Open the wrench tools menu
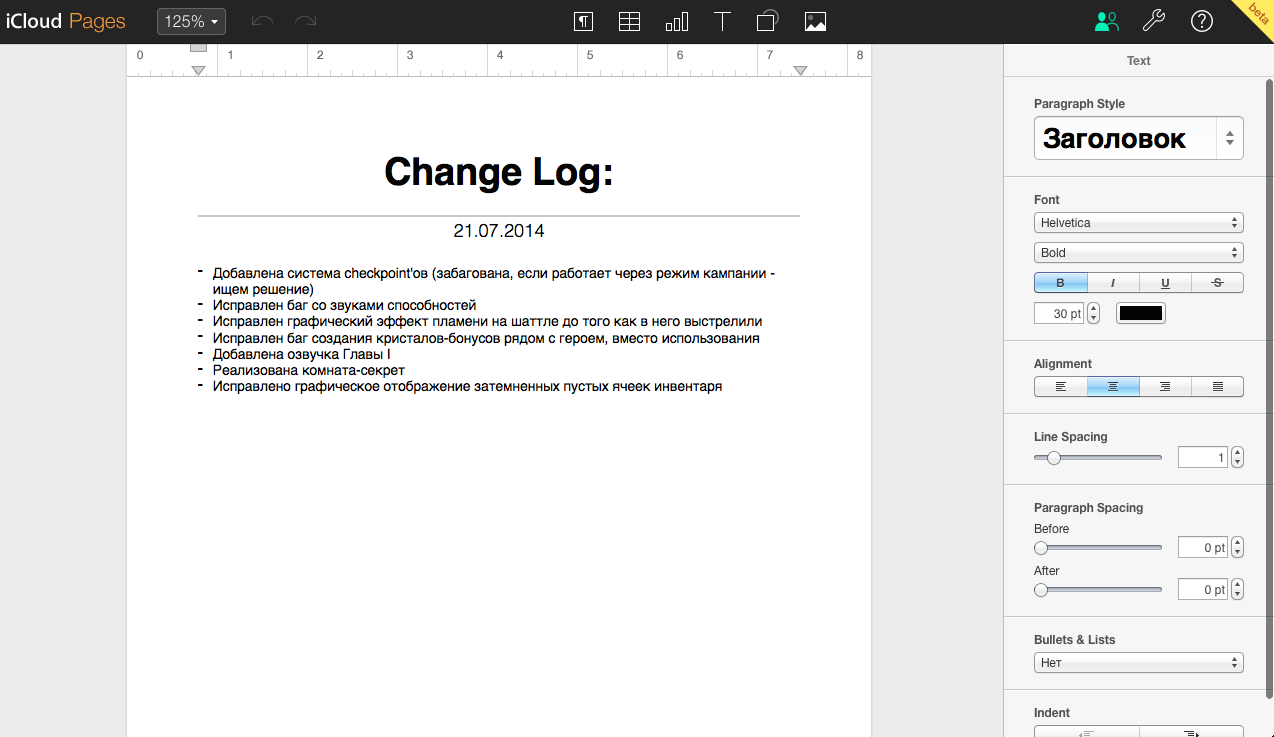This screenshot has width=1274, height=737. (x=1154, y=21)
